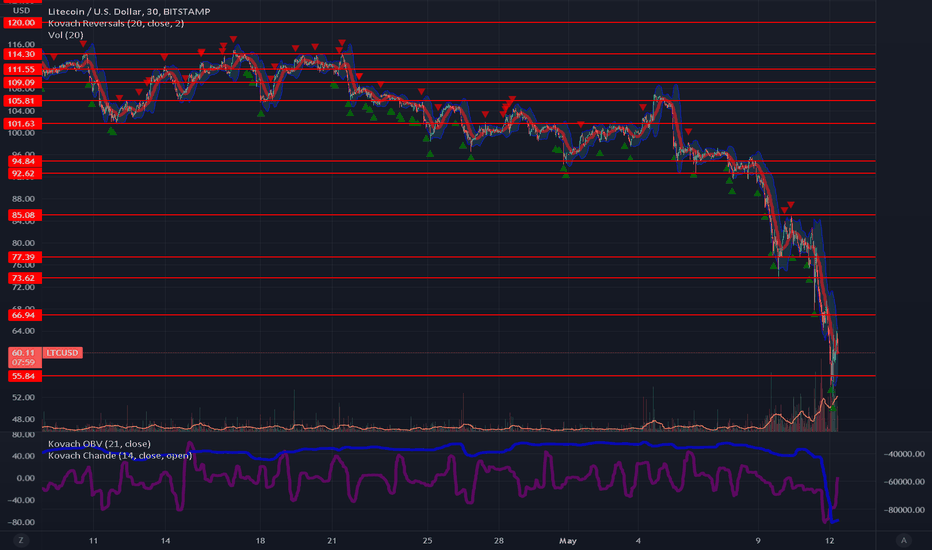
Task: Click the -40000.00 OBV scale value
Action: (x=904, y=454)
